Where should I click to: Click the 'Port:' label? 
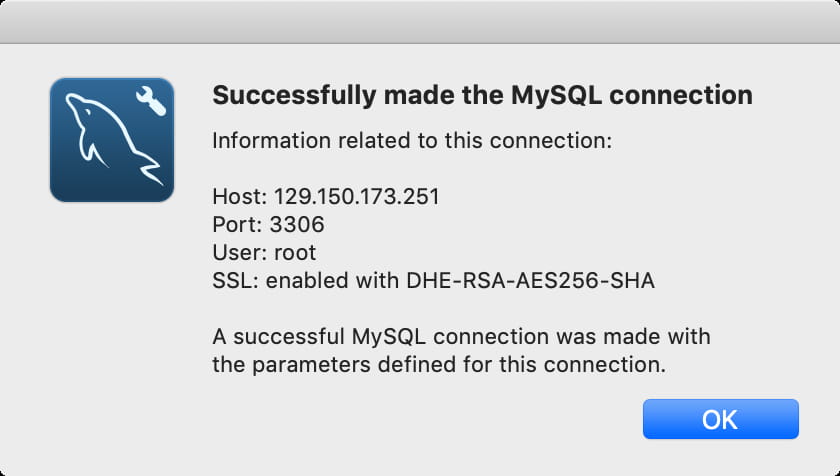[238, 224]
